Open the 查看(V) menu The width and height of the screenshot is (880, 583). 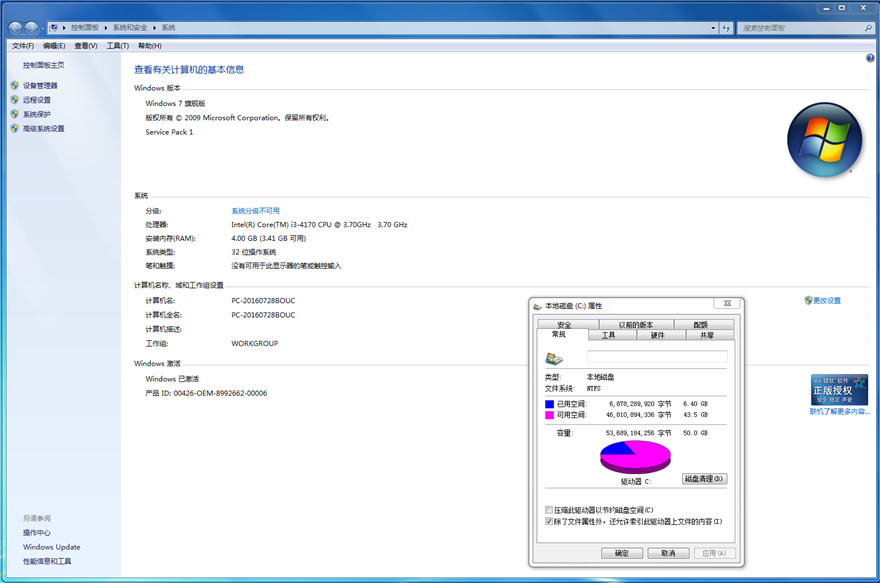click(x=86, y=46)
